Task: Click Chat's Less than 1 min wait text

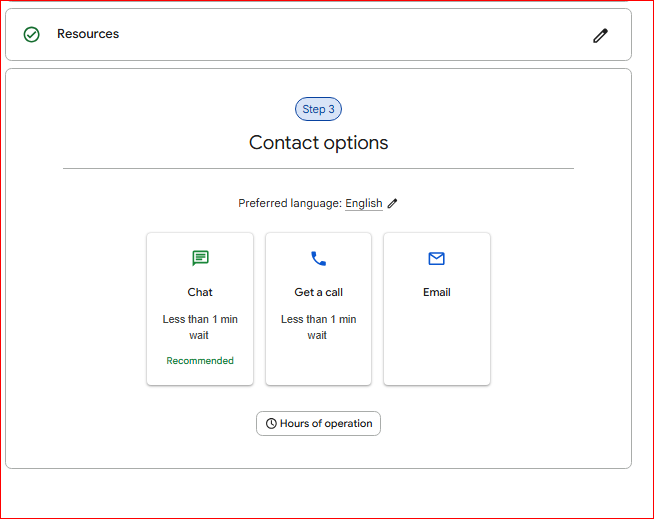Action: tap(200, 327)
